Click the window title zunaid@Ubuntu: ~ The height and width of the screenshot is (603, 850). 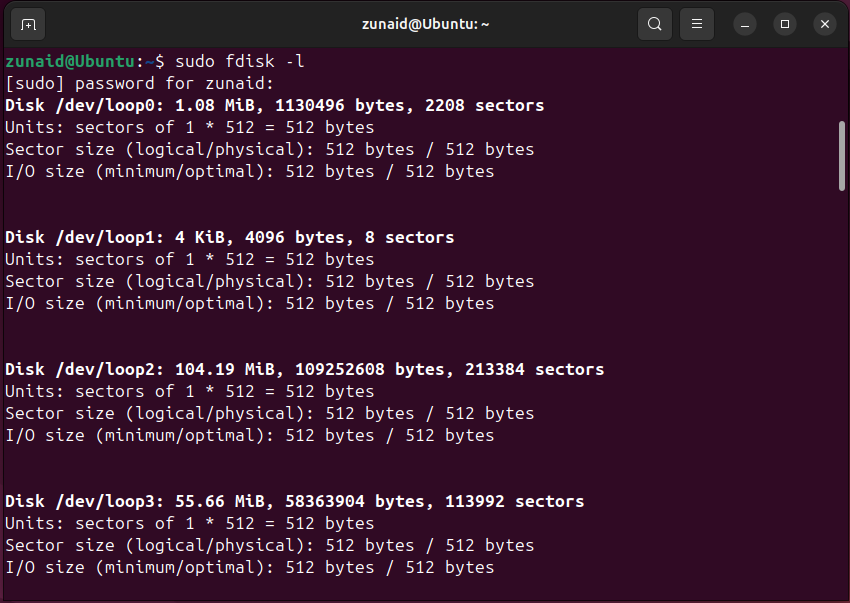(425, 24)
